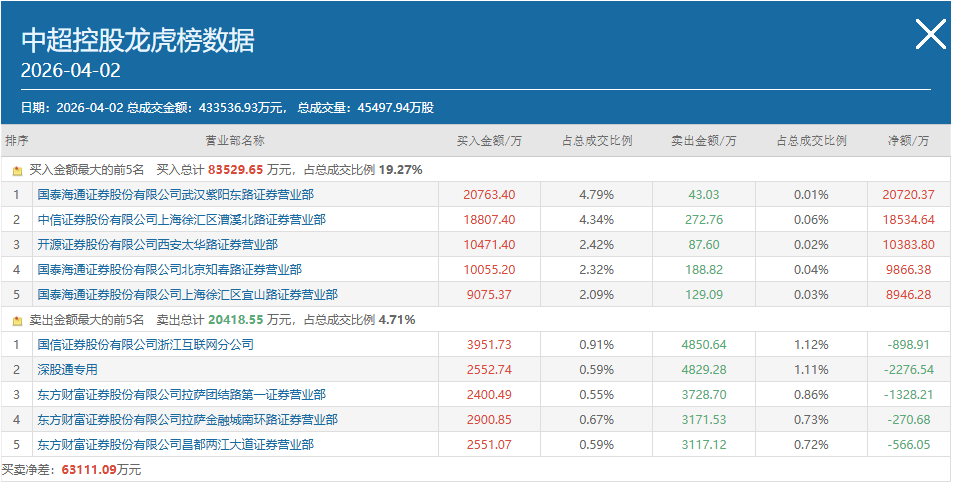Click the 排序 column header
This screenshot has height=487, width=954.
click(17, 141)
